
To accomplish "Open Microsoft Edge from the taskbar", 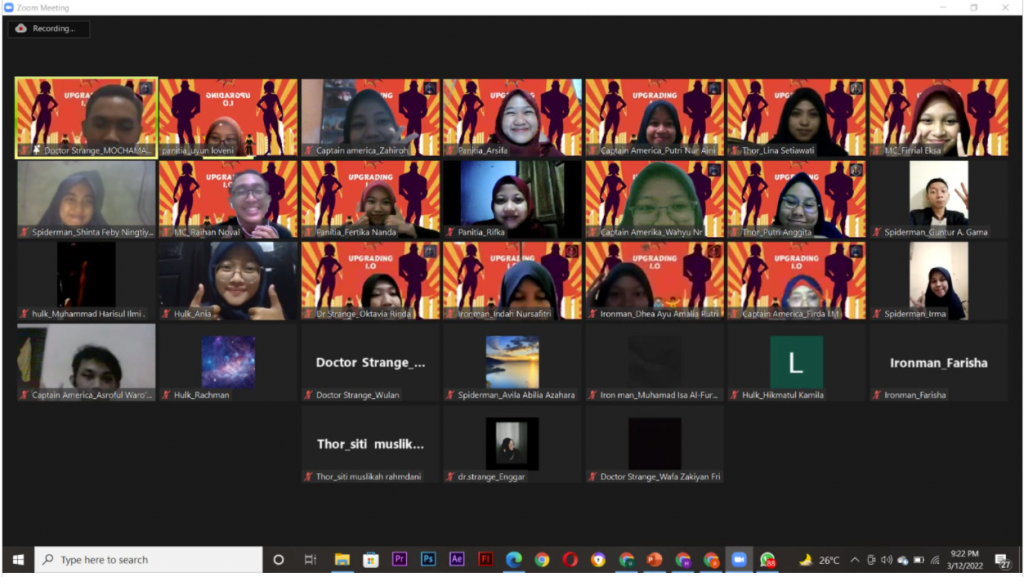I will (514, 560).
